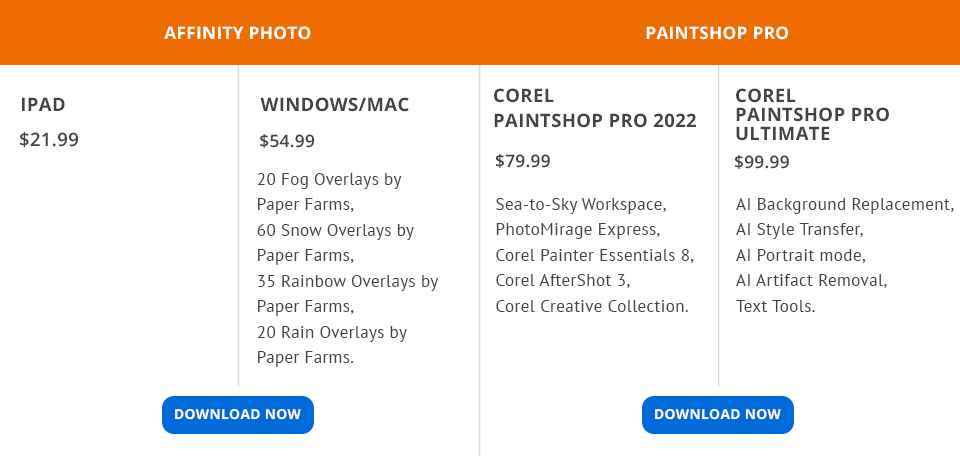Click the Corel PaintShop Pro Ultimate heading

pos(811,115)
